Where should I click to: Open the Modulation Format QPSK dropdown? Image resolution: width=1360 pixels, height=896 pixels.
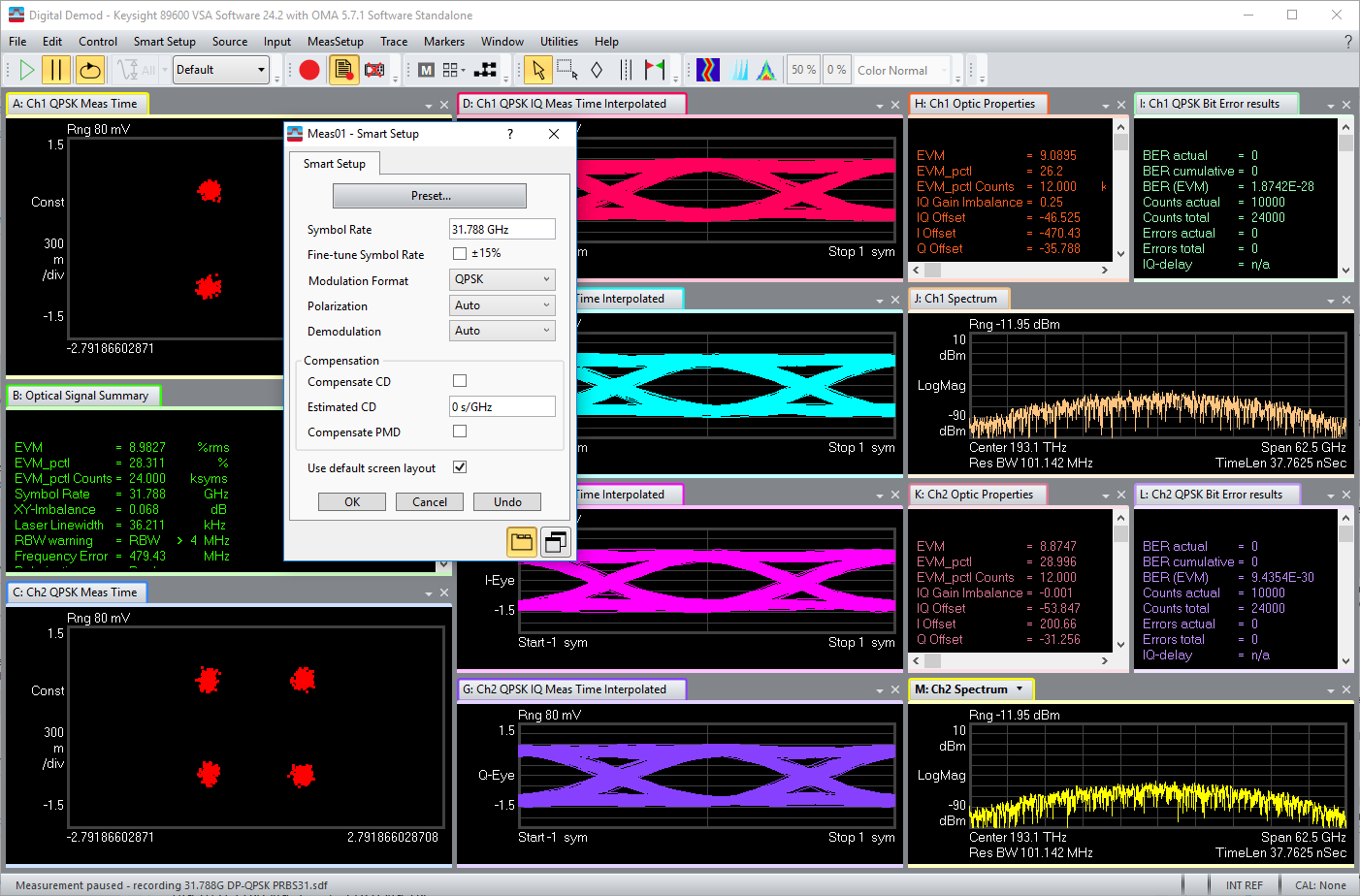502,279
